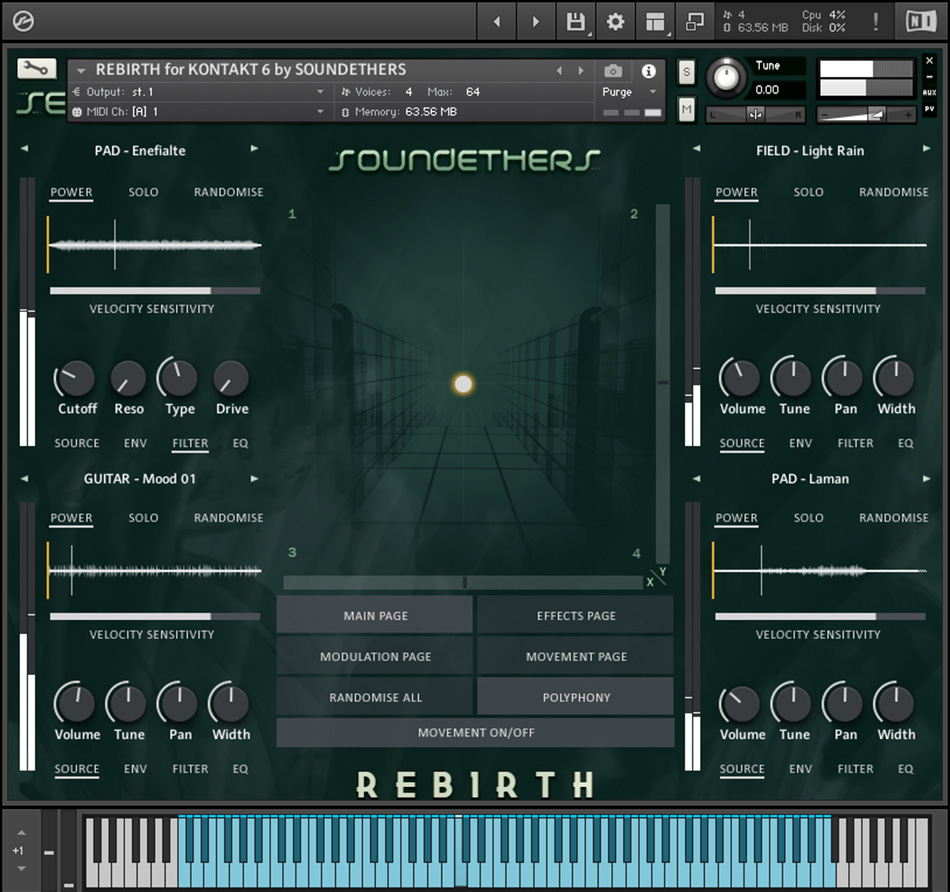This screenshot has height=892, width=950.
Task: Next sound for GUITAR - Mood 01
Action: (254, 479)
